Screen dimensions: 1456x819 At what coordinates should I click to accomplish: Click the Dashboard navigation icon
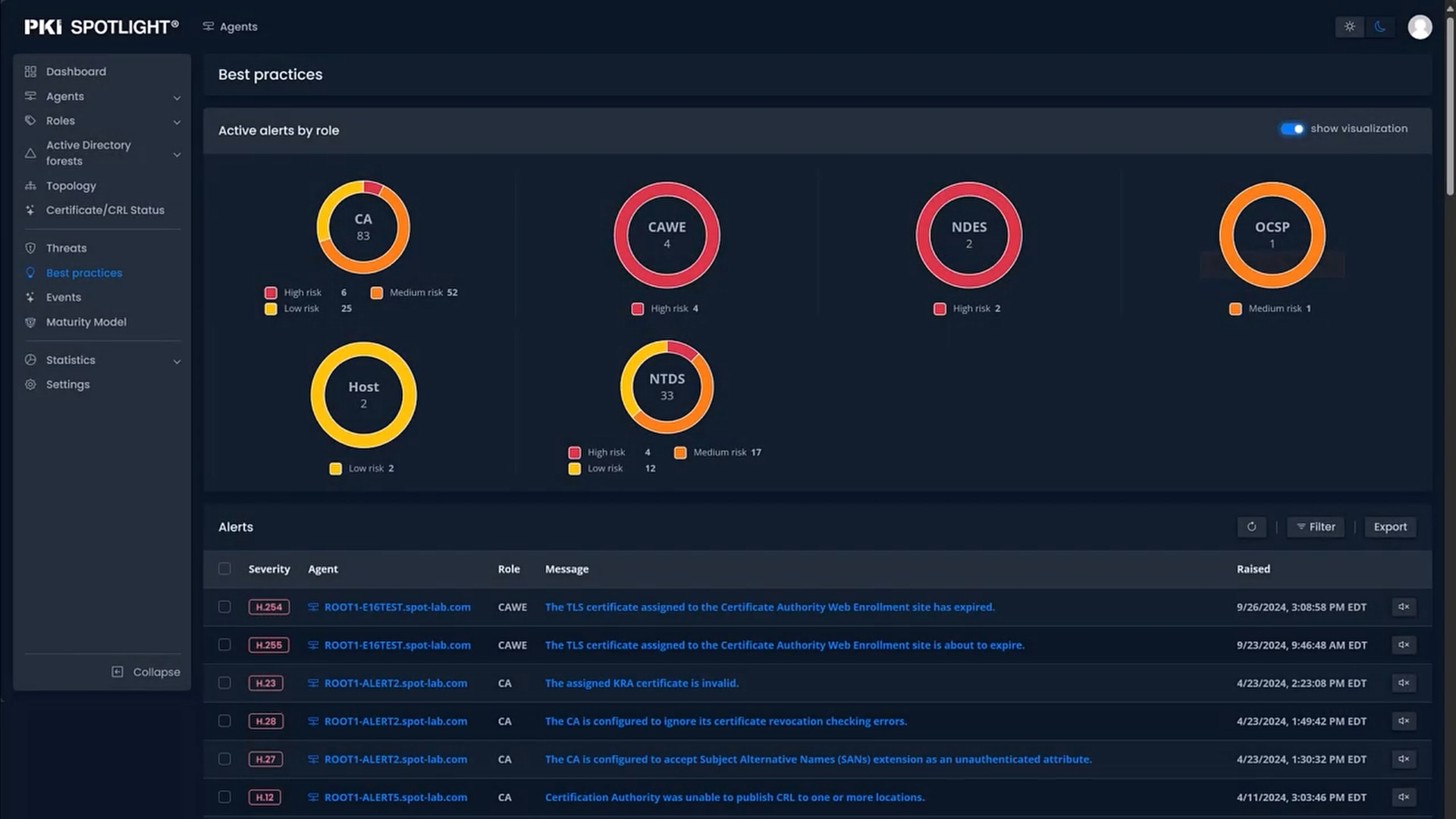tap(31, 71)
